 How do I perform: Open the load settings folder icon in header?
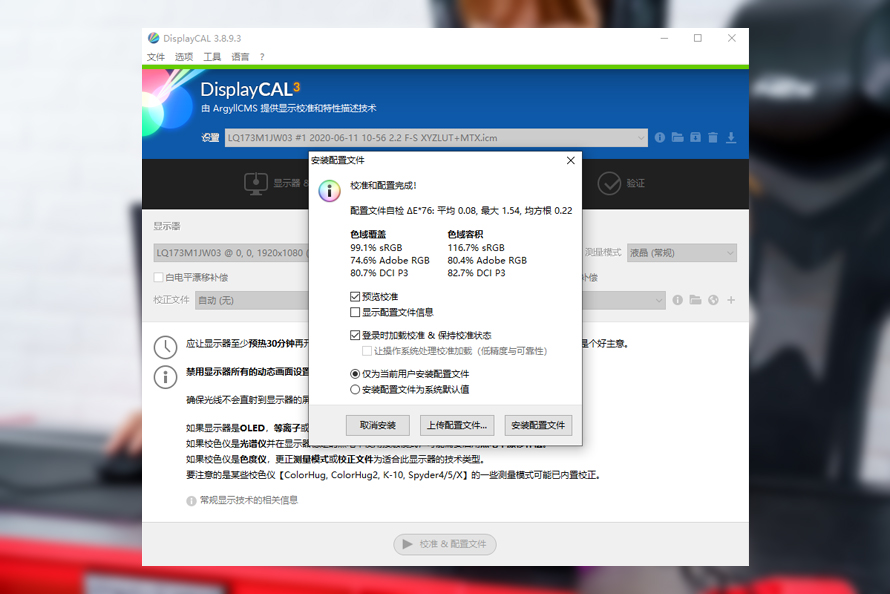[677, 137]
